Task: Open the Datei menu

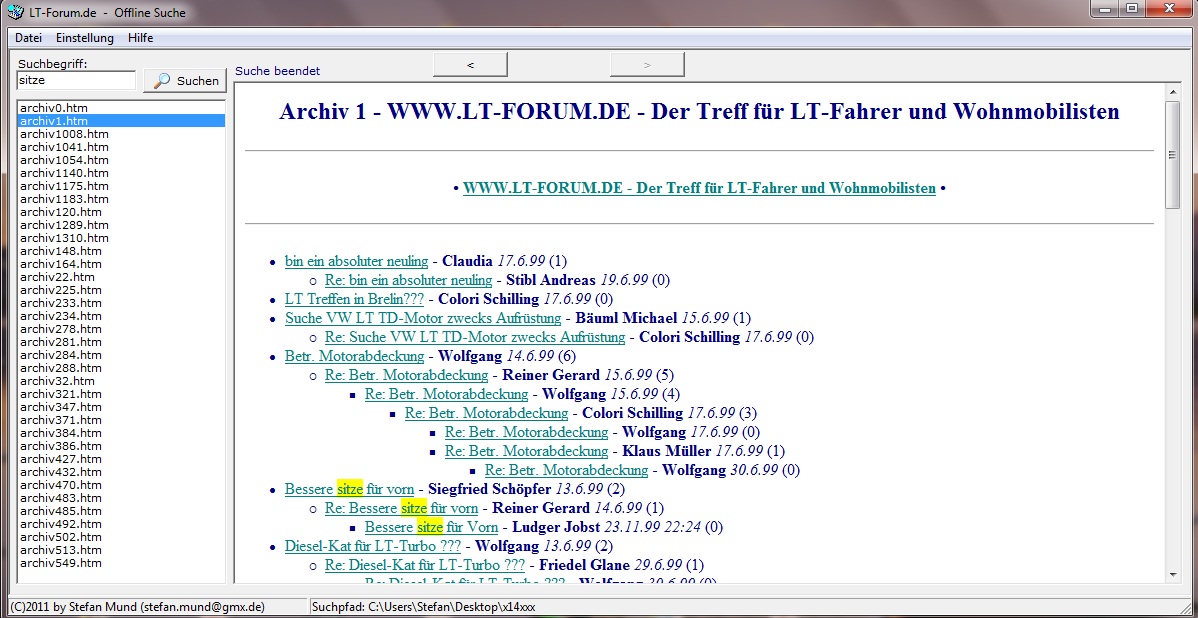Action: pyautogui.click(x=28, y=37)
